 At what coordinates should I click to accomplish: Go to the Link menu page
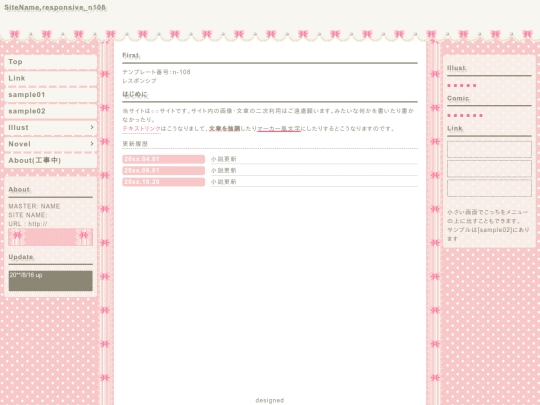[x=50, y=79]
